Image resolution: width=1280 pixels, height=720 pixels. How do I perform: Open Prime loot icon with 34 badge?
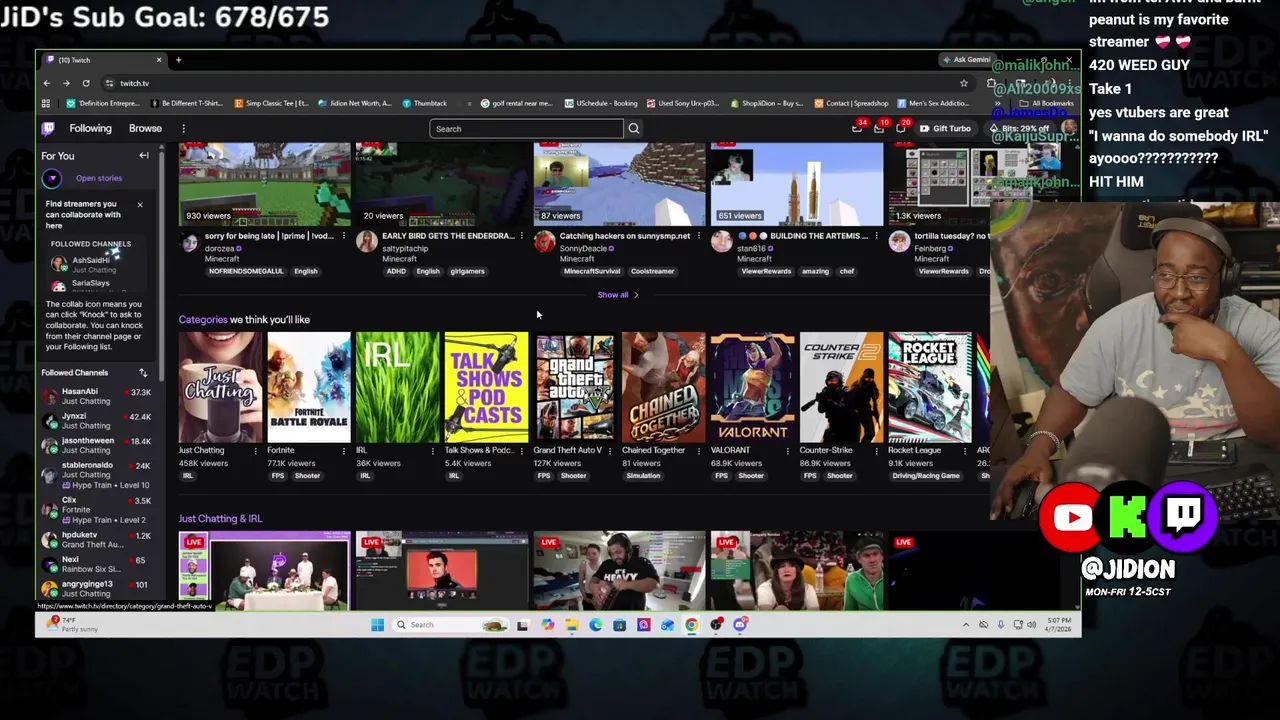[x=857, y=128]
